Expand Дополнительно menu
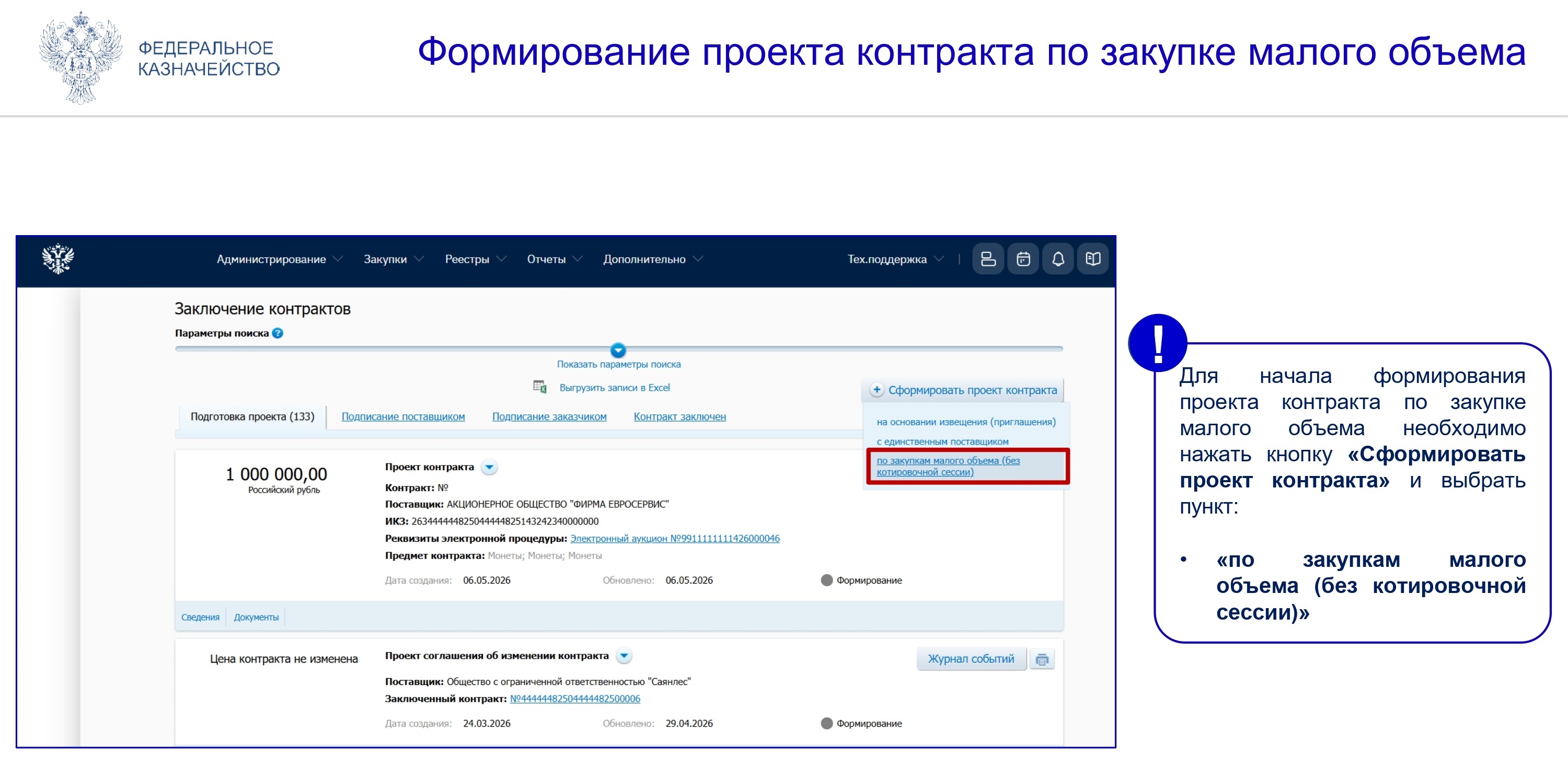1568x768 pixels. point(652,259)
